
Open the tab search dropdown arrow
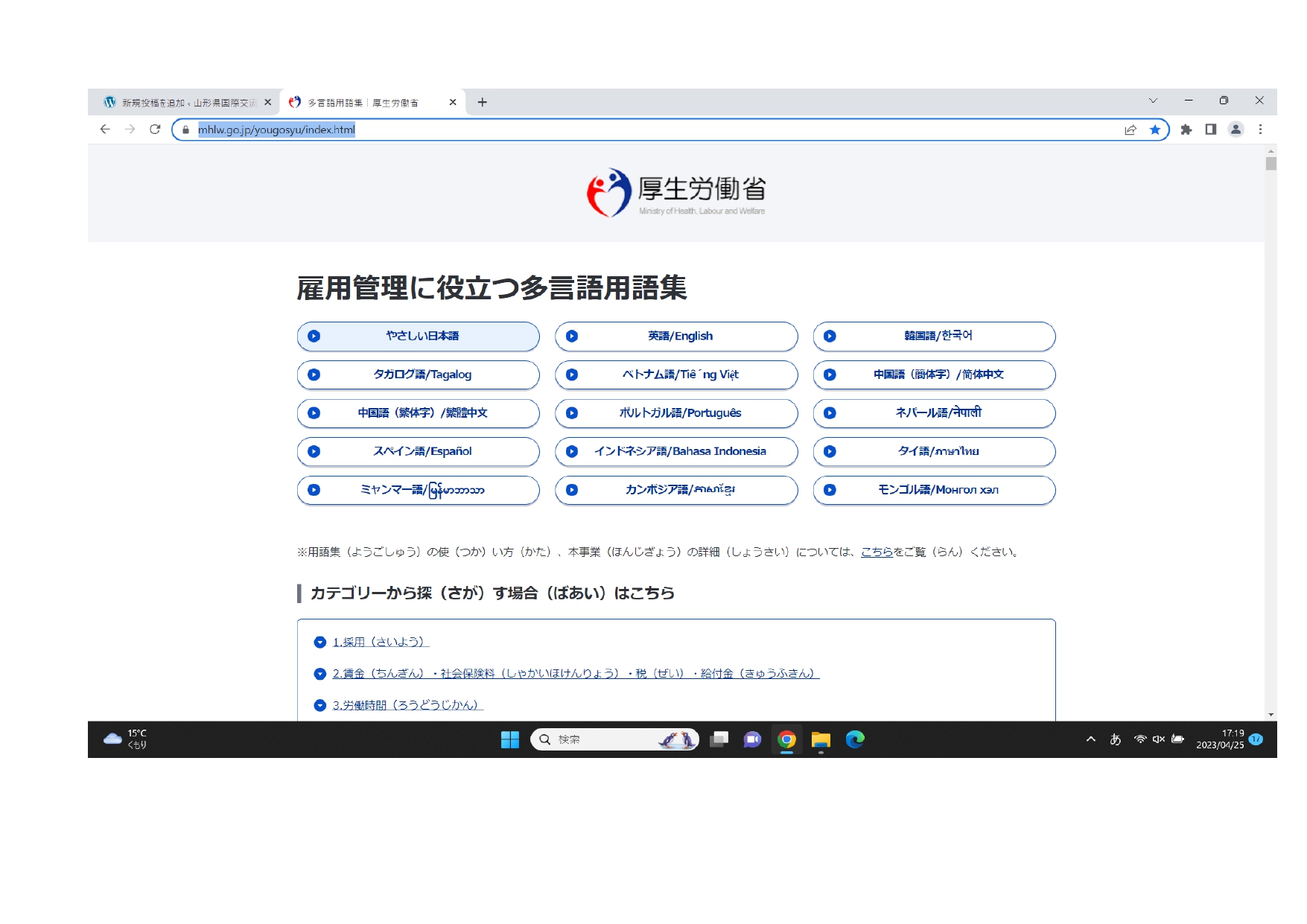coord(1153,101)
